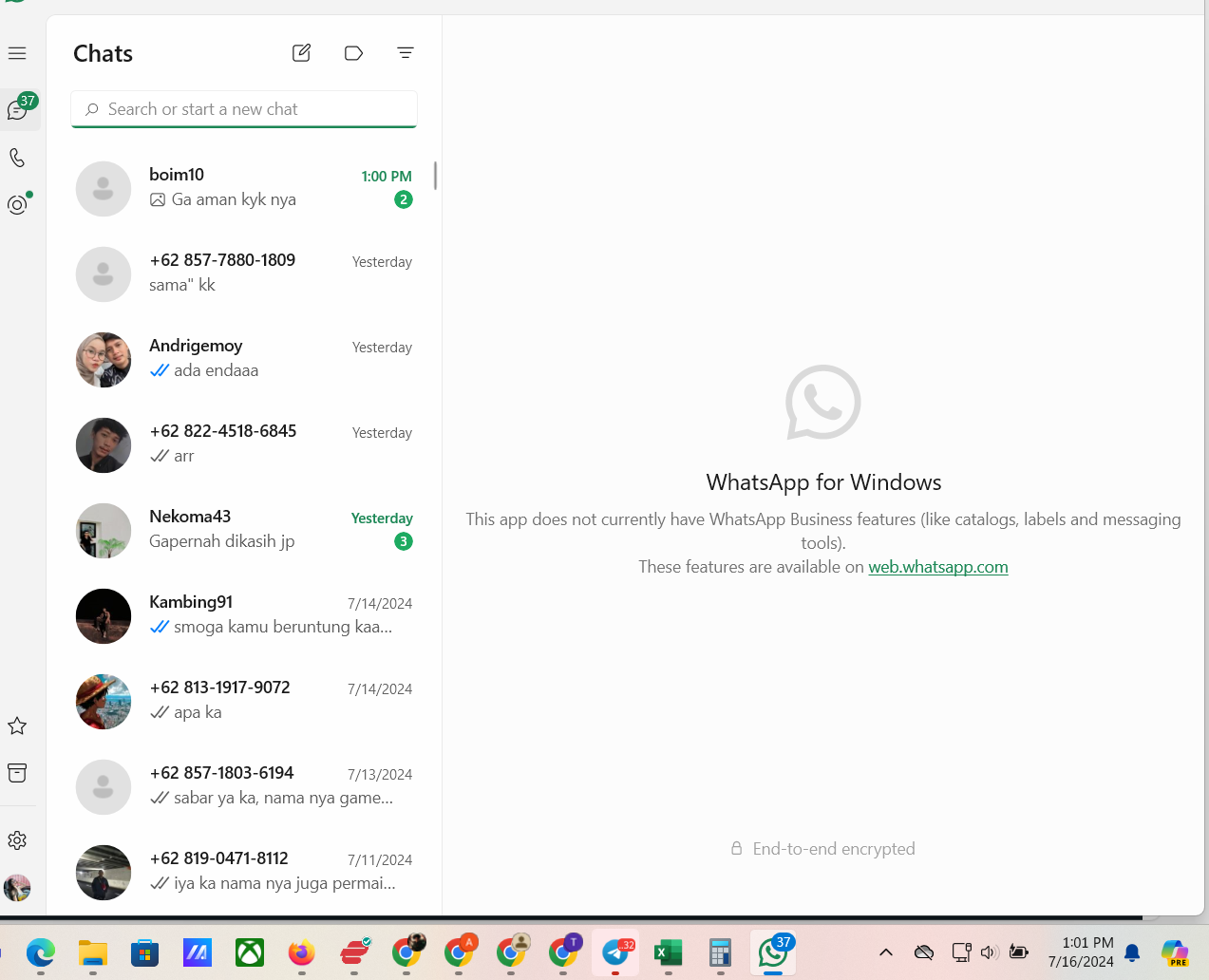1209x980 pixels.
Task: Open Firefox from taskbar
Action: coord(302,952)
